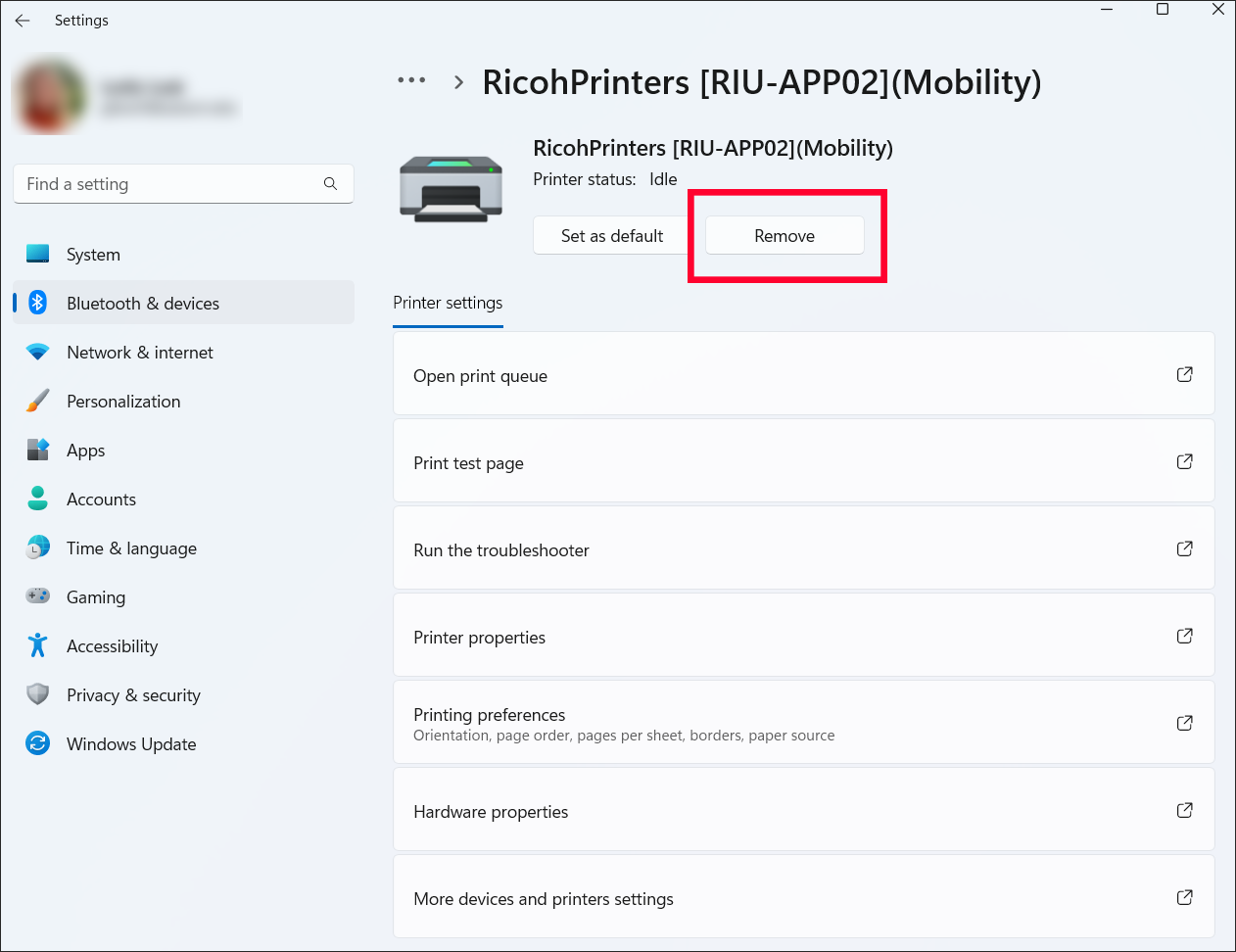This screenshot has height=952, width=1236.
Task: Click external-link icon for Run the troubleshooter
Action: pyautogui.click(x=1185, y=548)
